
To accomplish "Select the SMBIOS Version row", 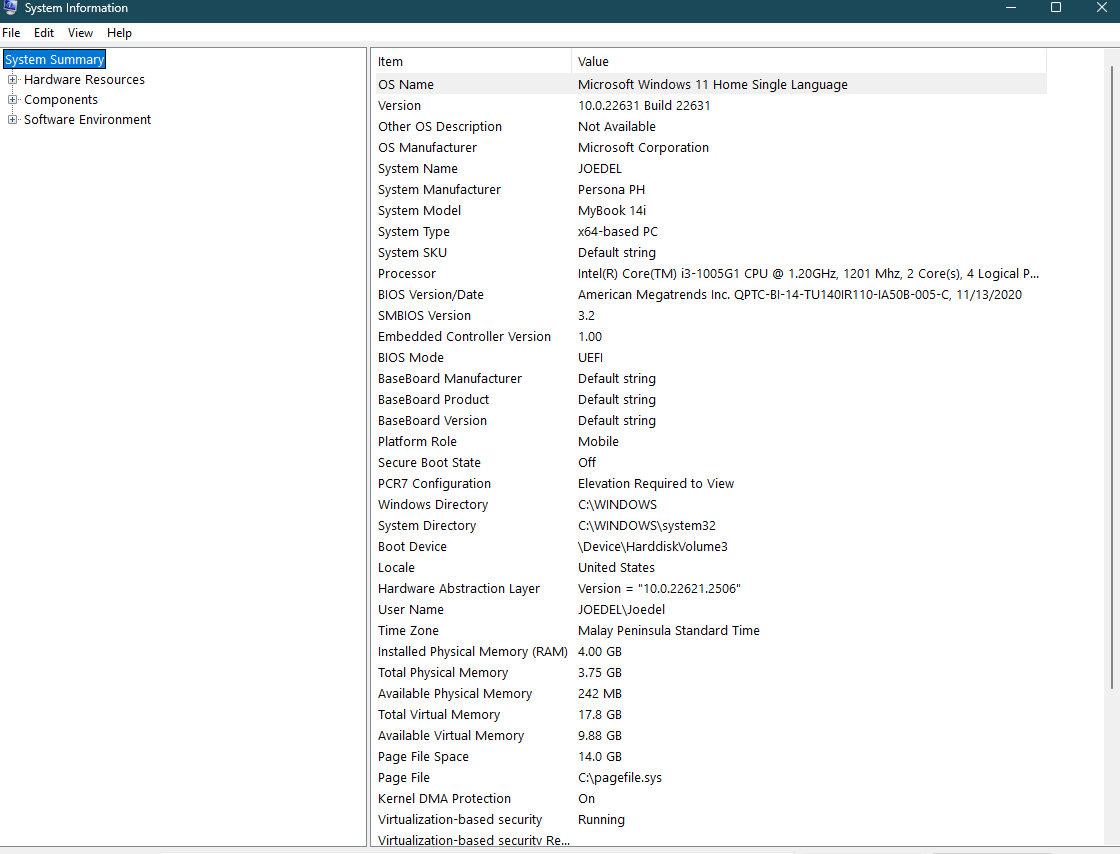I will coord(711,316).
